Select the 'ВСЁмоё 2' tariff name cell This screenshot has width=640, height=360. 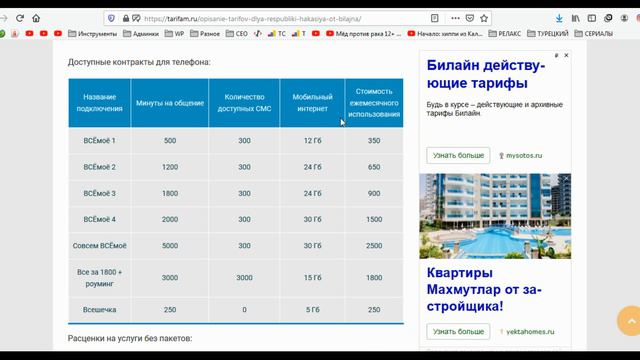tap(100, 167)
